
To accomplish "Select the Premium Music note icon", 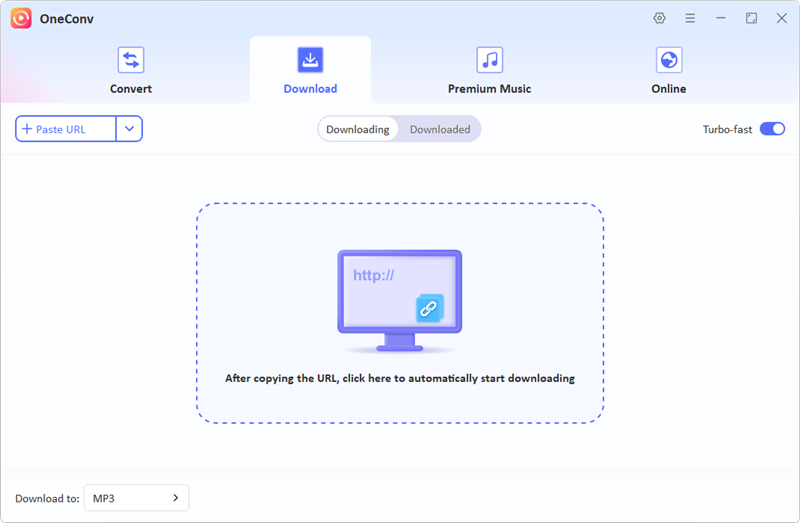I will [489, 60].
